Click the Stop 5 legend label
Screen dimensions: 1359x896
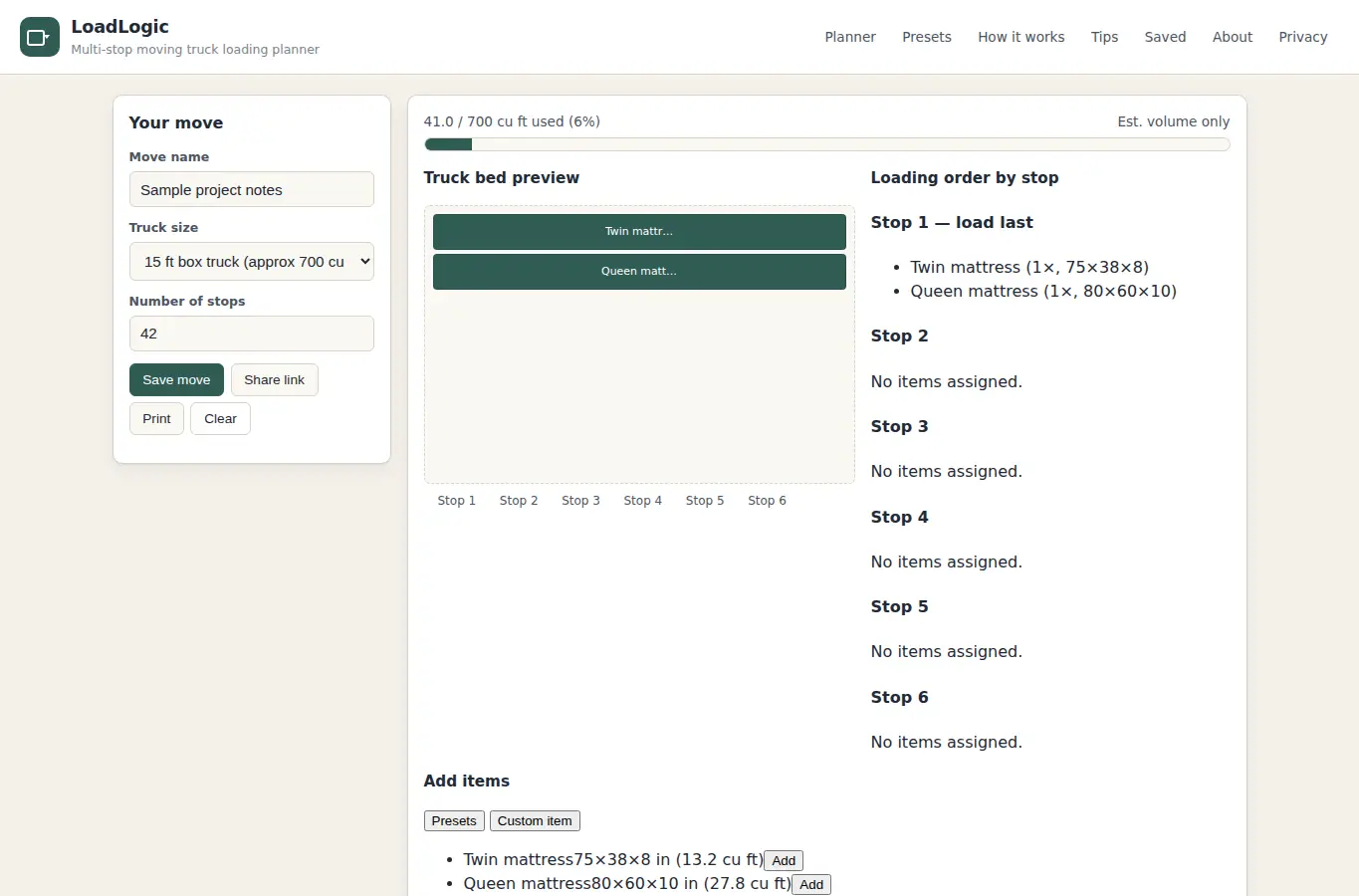click(x=705, y=501)
